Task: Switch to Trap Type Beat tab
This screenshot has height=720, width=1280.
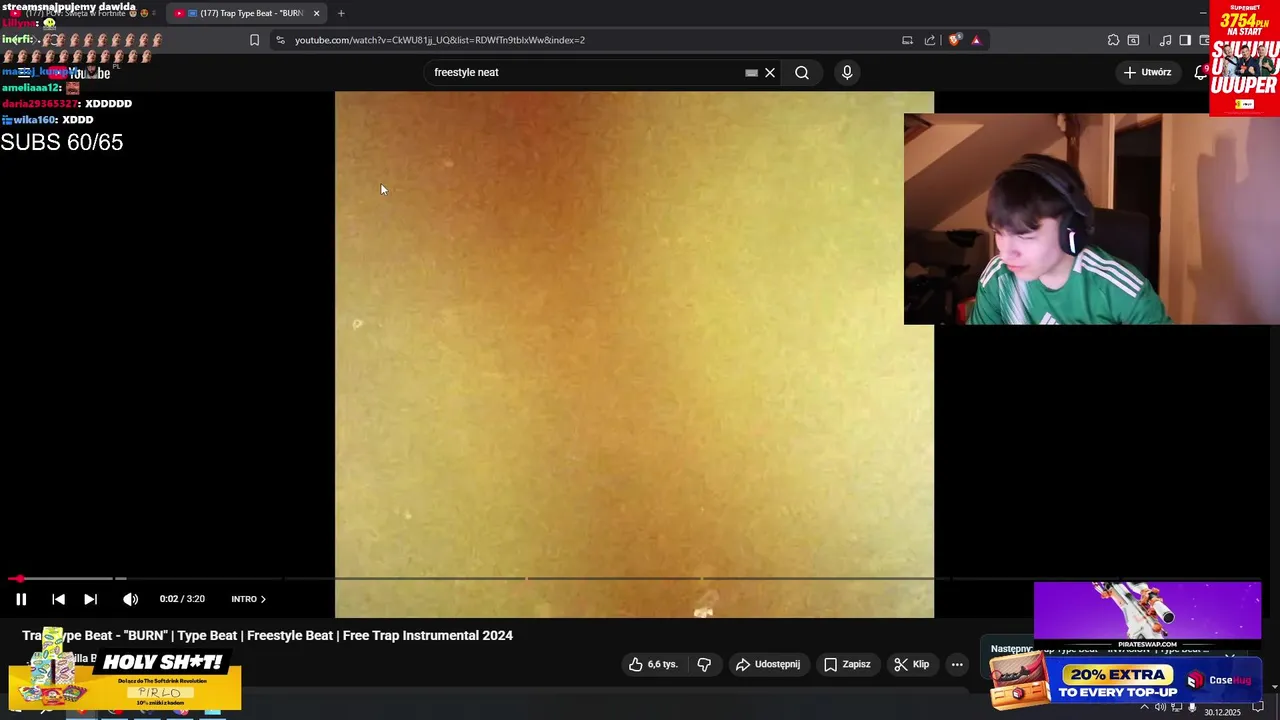Action: point(246,13)
